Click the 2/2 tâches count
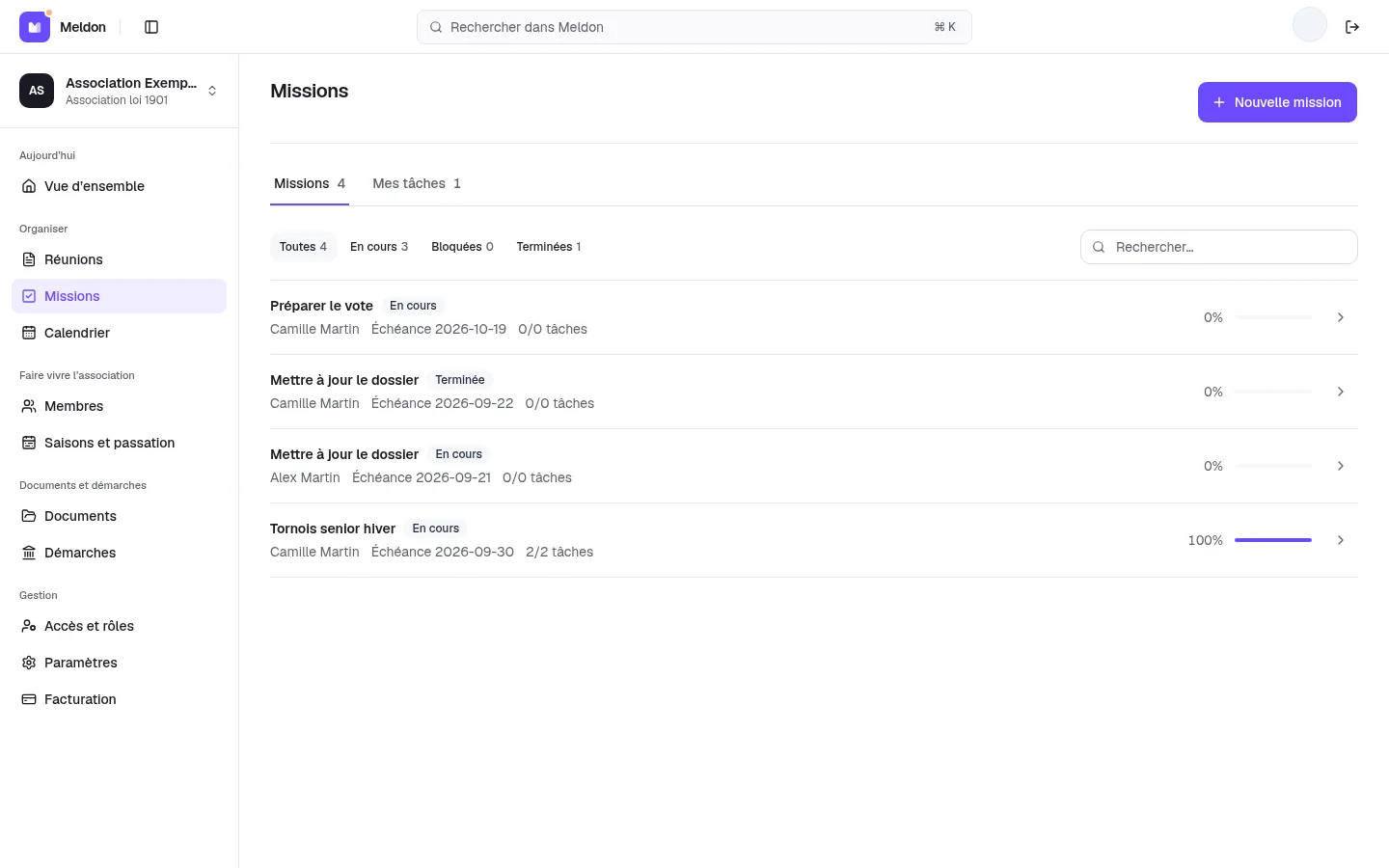1389x868 pixels. pos(559,552)
